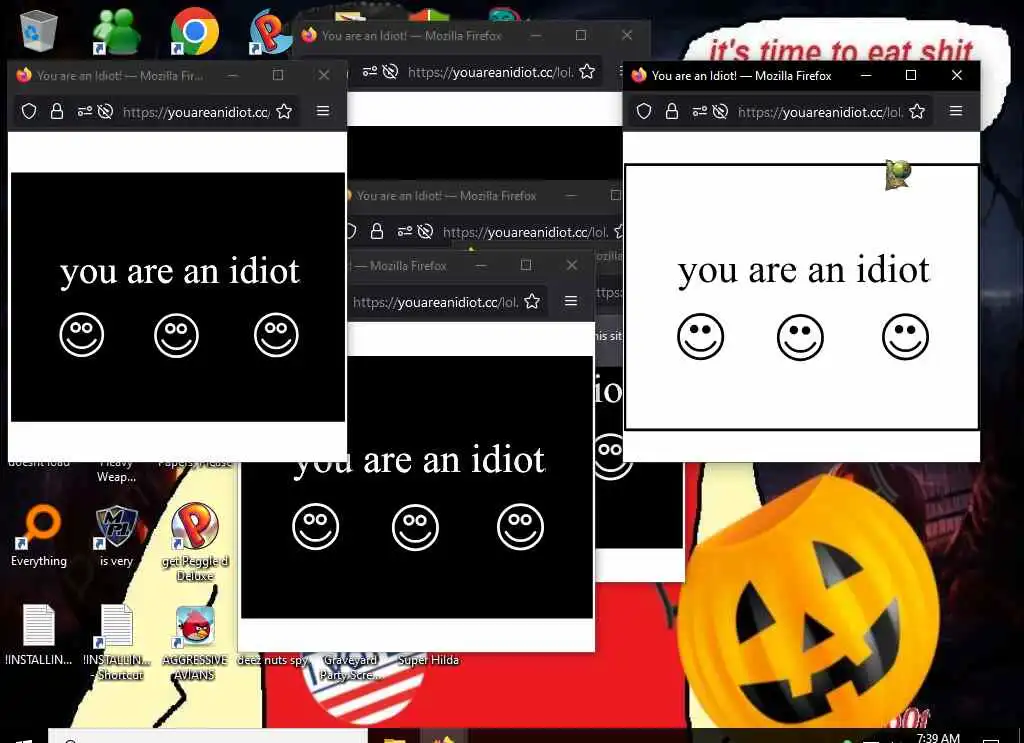Viewport: 1024px width, 743px height.
Task: Click autoplay-blocked icon in left Firefox window
Action: coord(105,112)
